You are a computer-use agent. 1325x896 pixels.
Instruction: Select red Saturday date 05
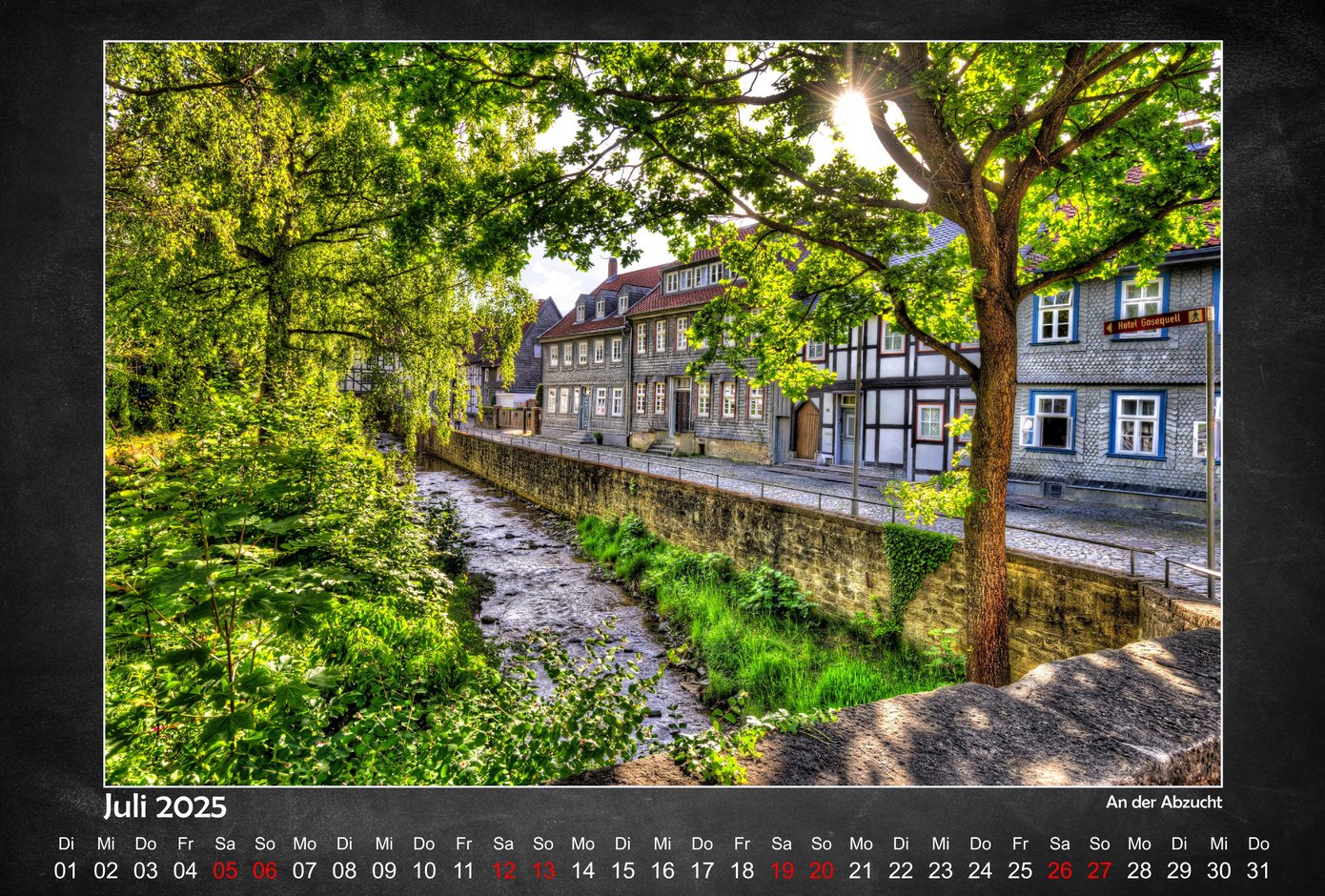coord(225,870)
